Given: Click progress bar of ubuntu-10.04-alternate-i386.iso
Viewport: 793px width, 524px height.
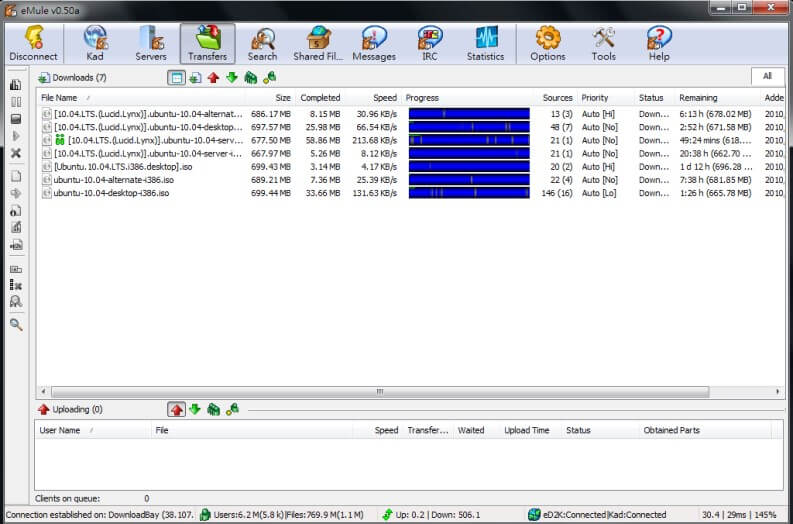Looking at the screenshot, I should [x=469, y=180].
